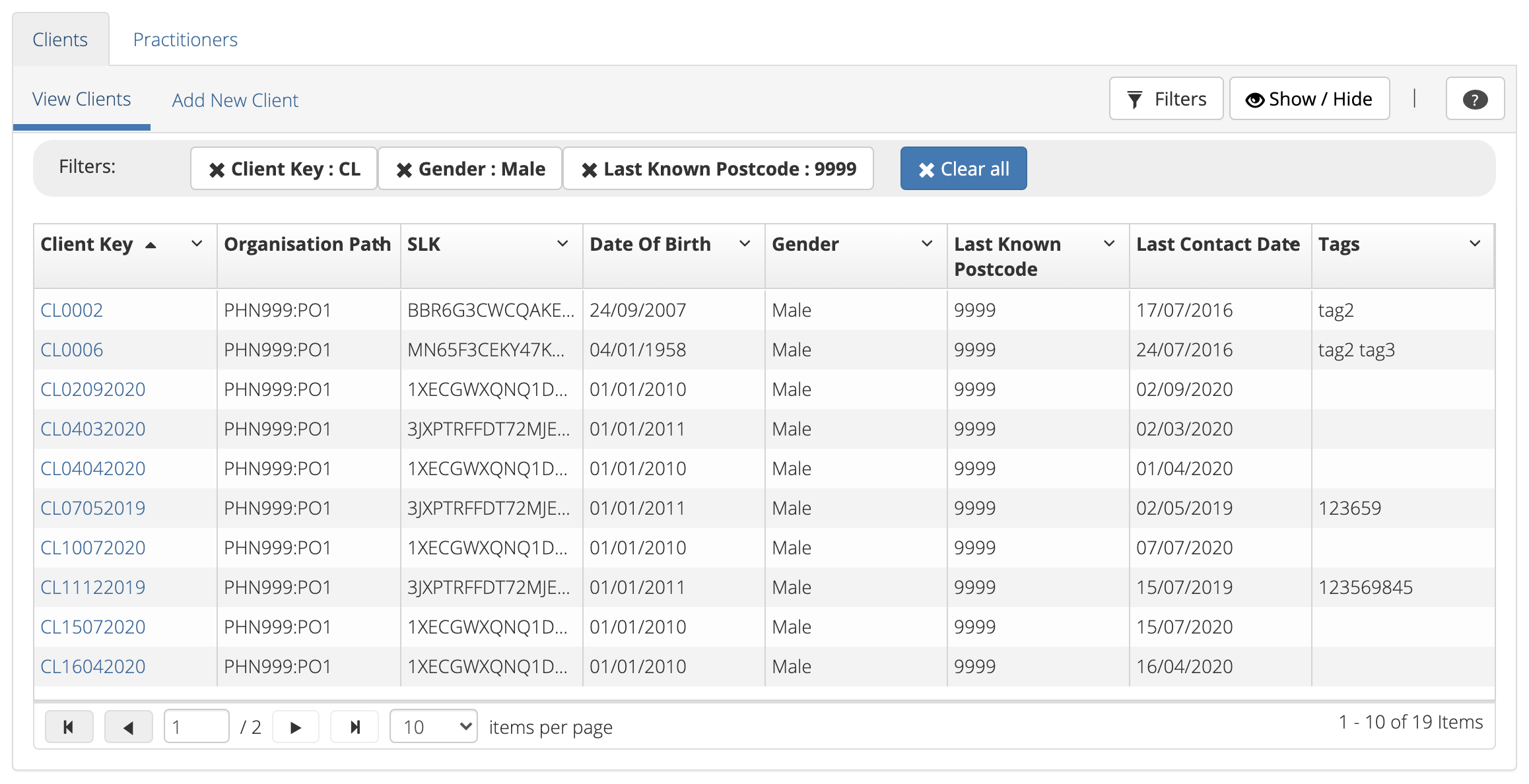Remove the Gender : Male filter
Viewport: 1529px width, 784px height.
[x=470, y=169]
